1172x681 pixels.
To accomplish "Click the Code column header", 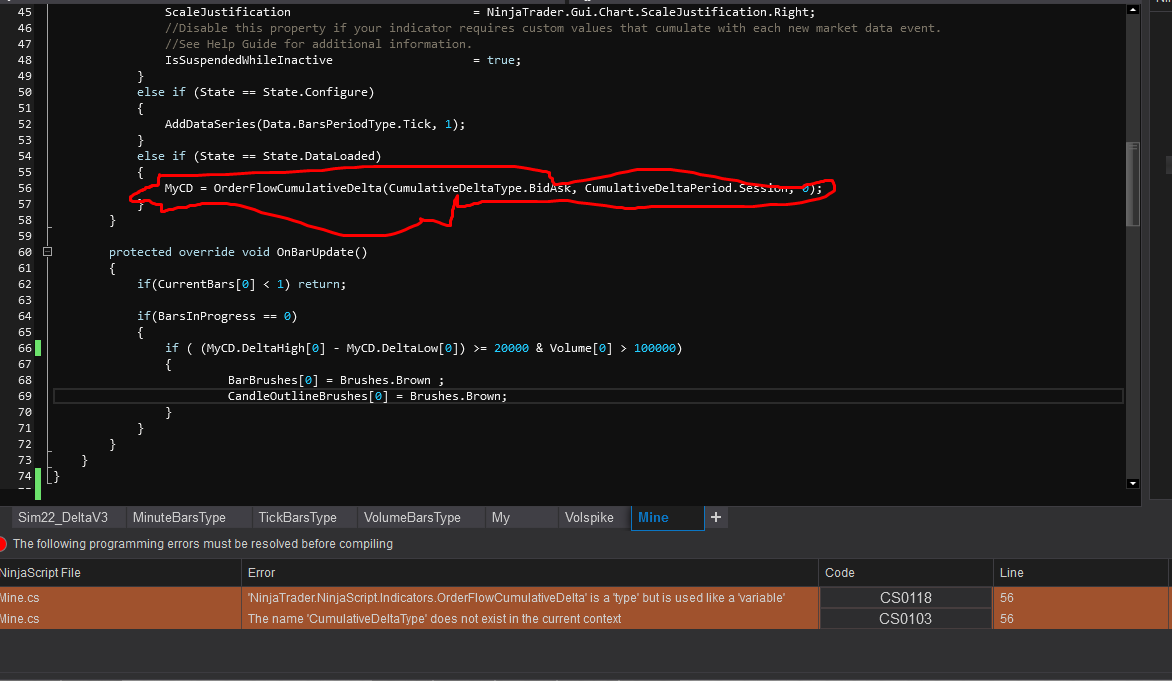I will tap(905, 573).
